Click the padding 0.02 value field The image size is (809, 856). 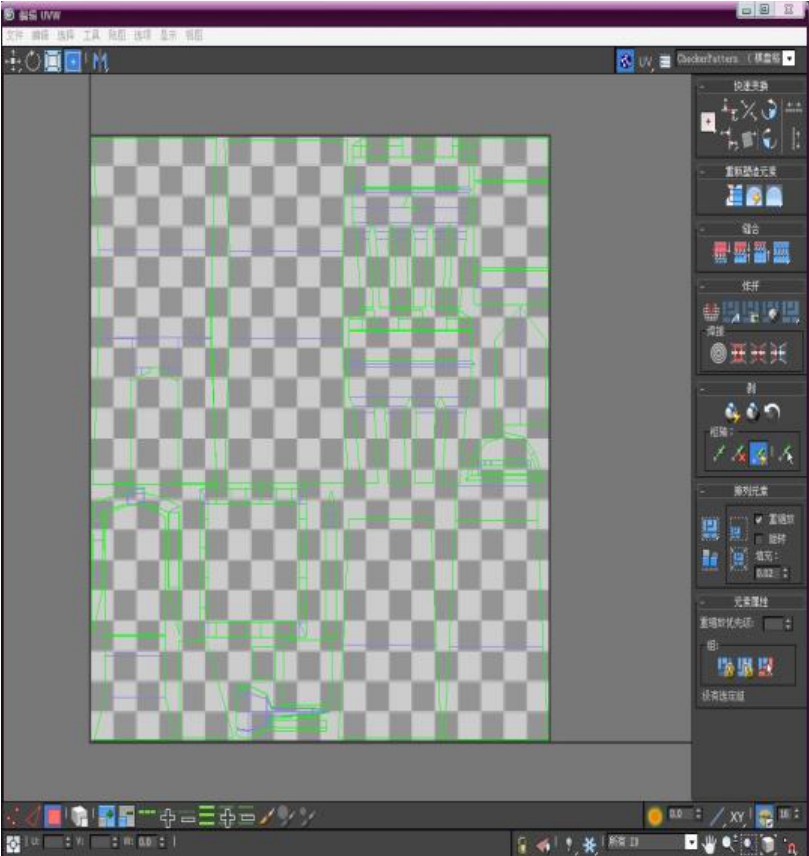(768, 573)
